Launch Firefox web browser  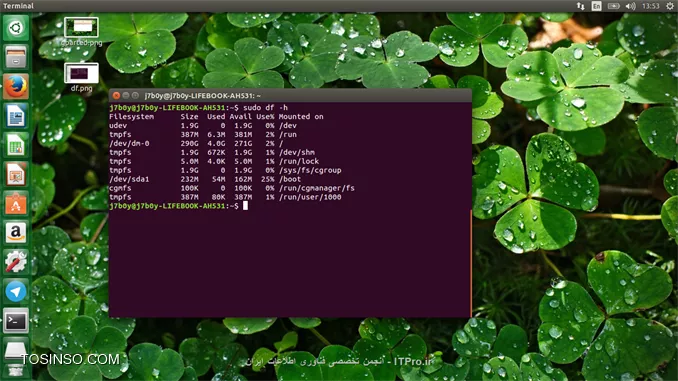[x=16, y=86]
